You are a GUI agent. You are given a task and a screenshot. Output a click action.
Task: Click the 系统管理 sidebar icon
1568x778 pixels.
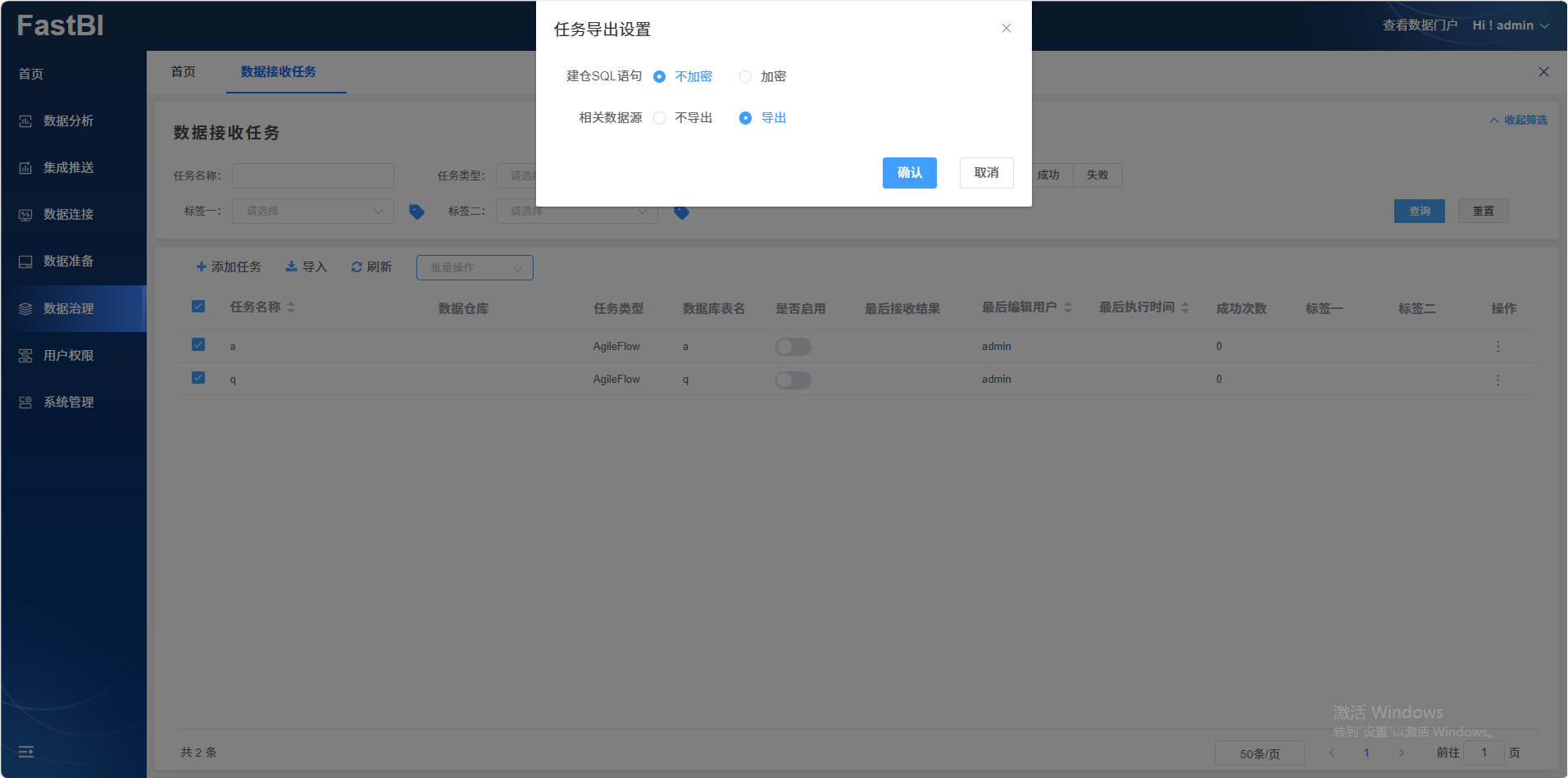[25, 403]
